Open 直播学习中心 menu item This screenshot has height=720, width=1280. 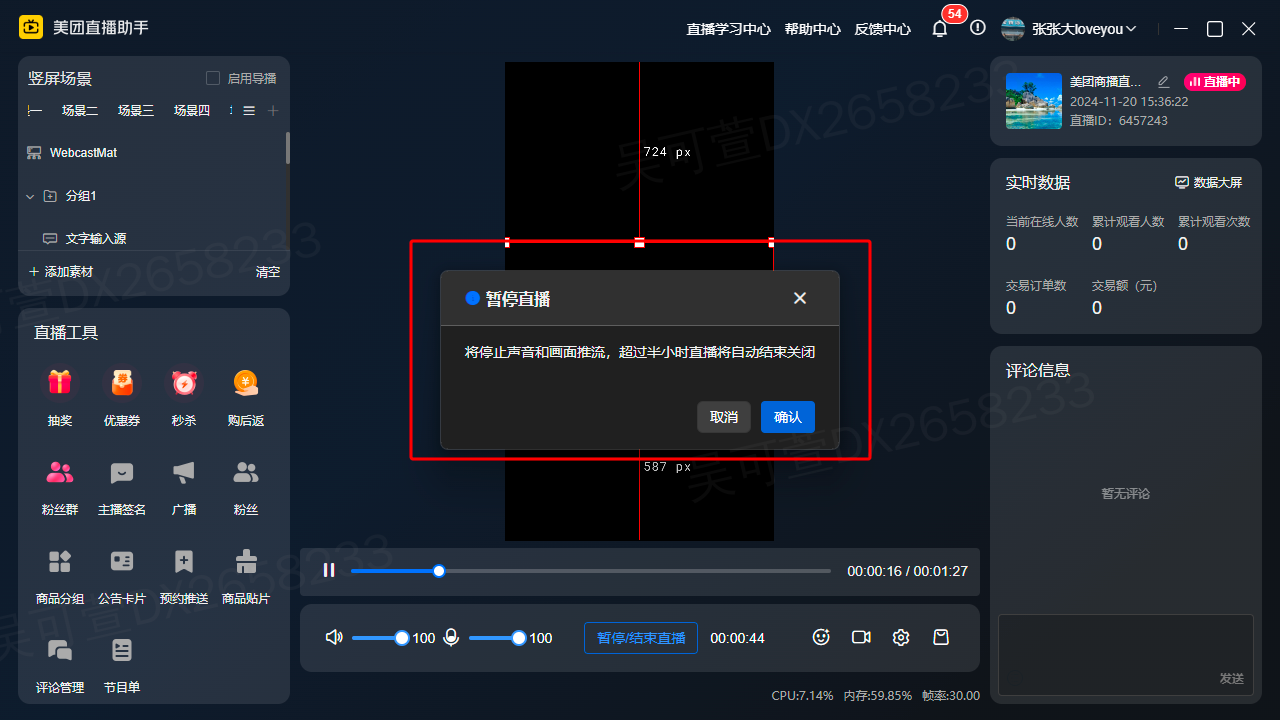click(x=728, y=29)
